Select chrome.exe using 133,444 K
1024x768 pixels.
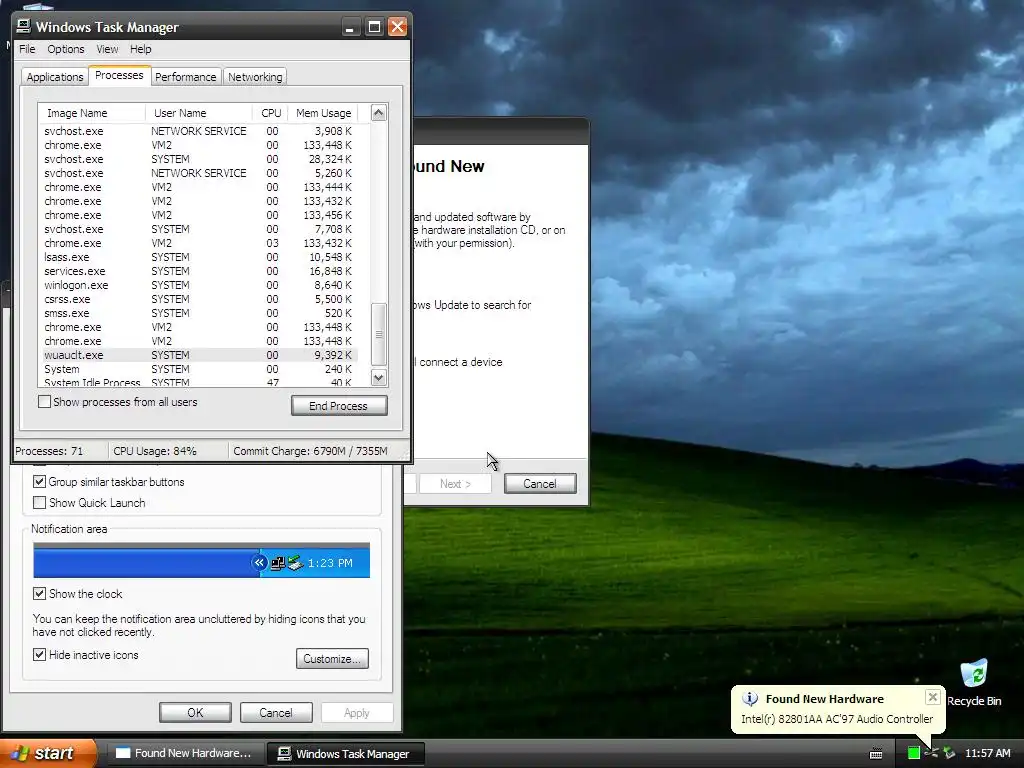point(200,187)
